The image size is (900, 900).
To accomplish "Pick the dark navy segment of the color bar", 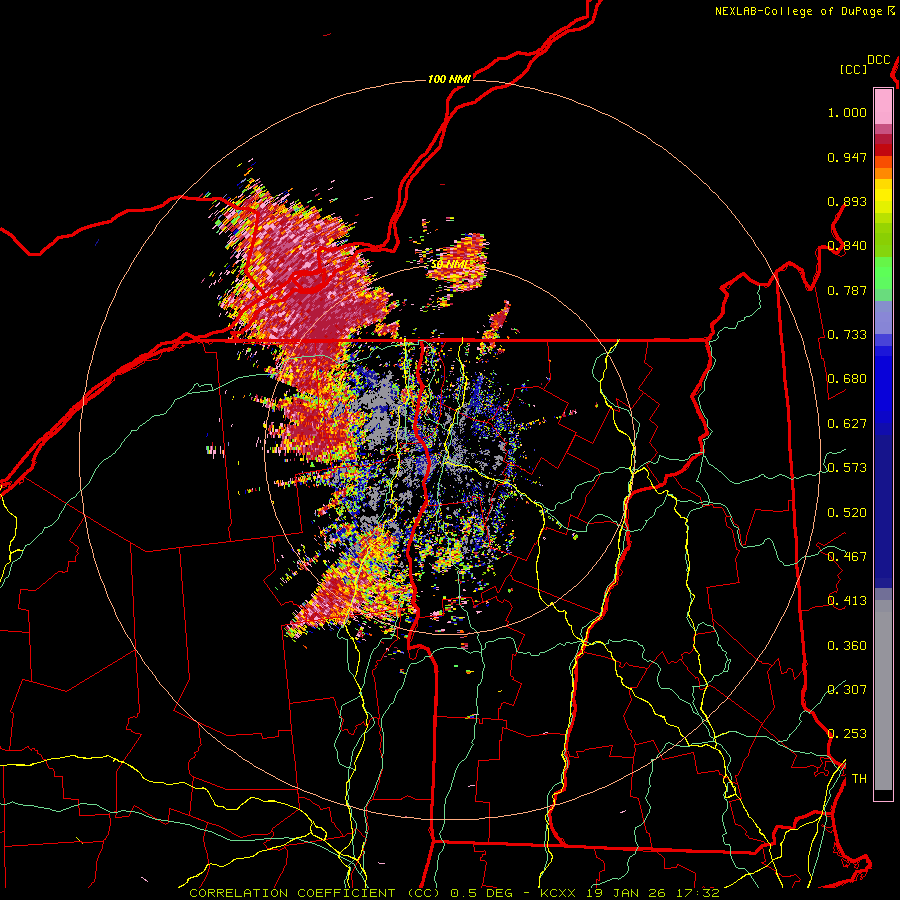I will click(x=883, y=511).
